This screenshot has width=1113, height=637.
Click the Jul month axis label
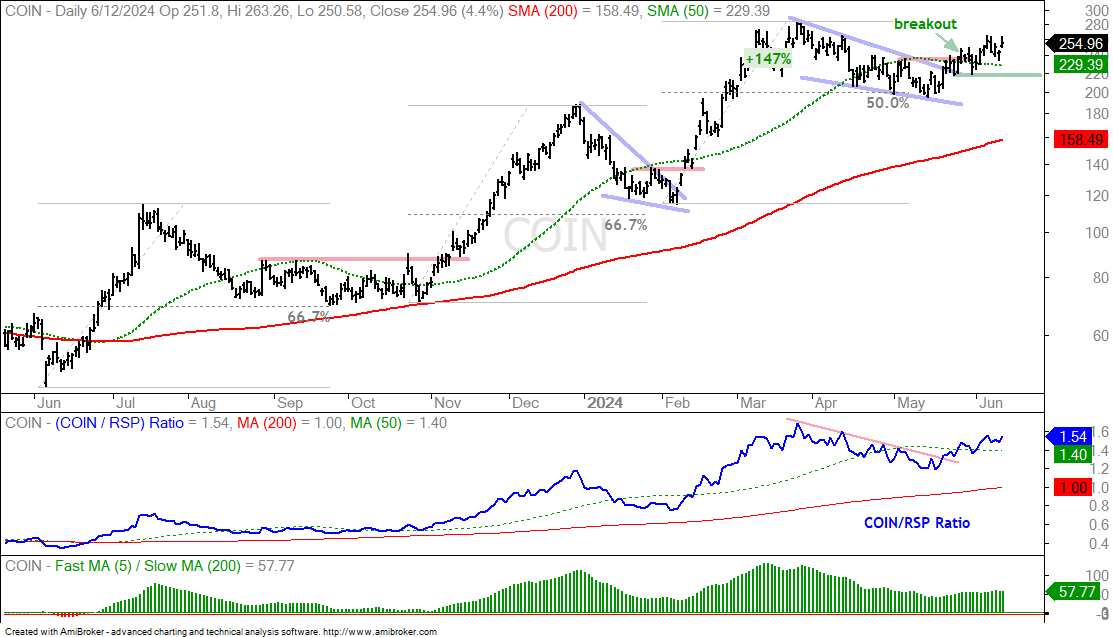126,403
